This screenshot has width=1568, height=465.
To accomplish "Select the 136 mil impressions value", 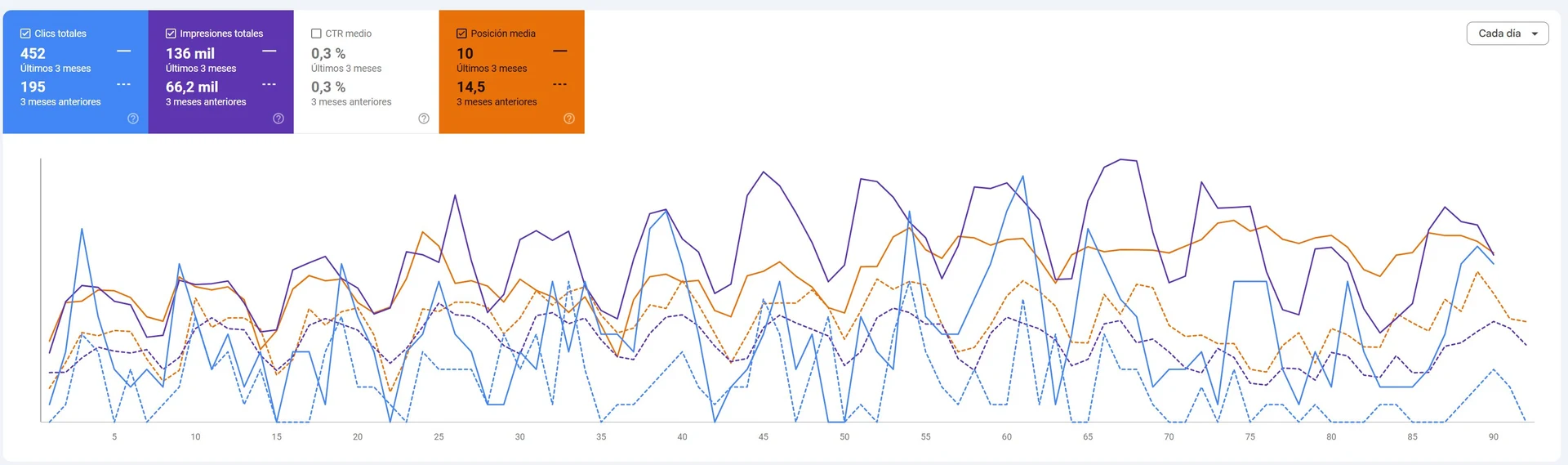I will 190,53.
